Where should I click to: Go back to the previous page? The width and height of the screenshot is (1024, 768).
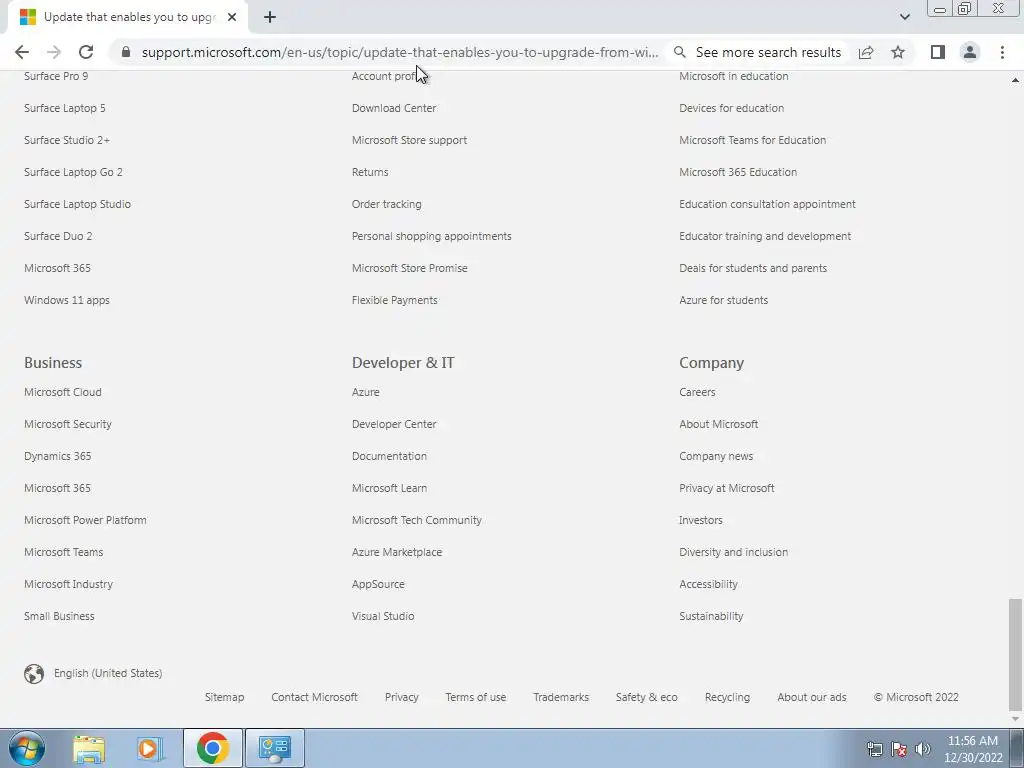tap(22, 52)
